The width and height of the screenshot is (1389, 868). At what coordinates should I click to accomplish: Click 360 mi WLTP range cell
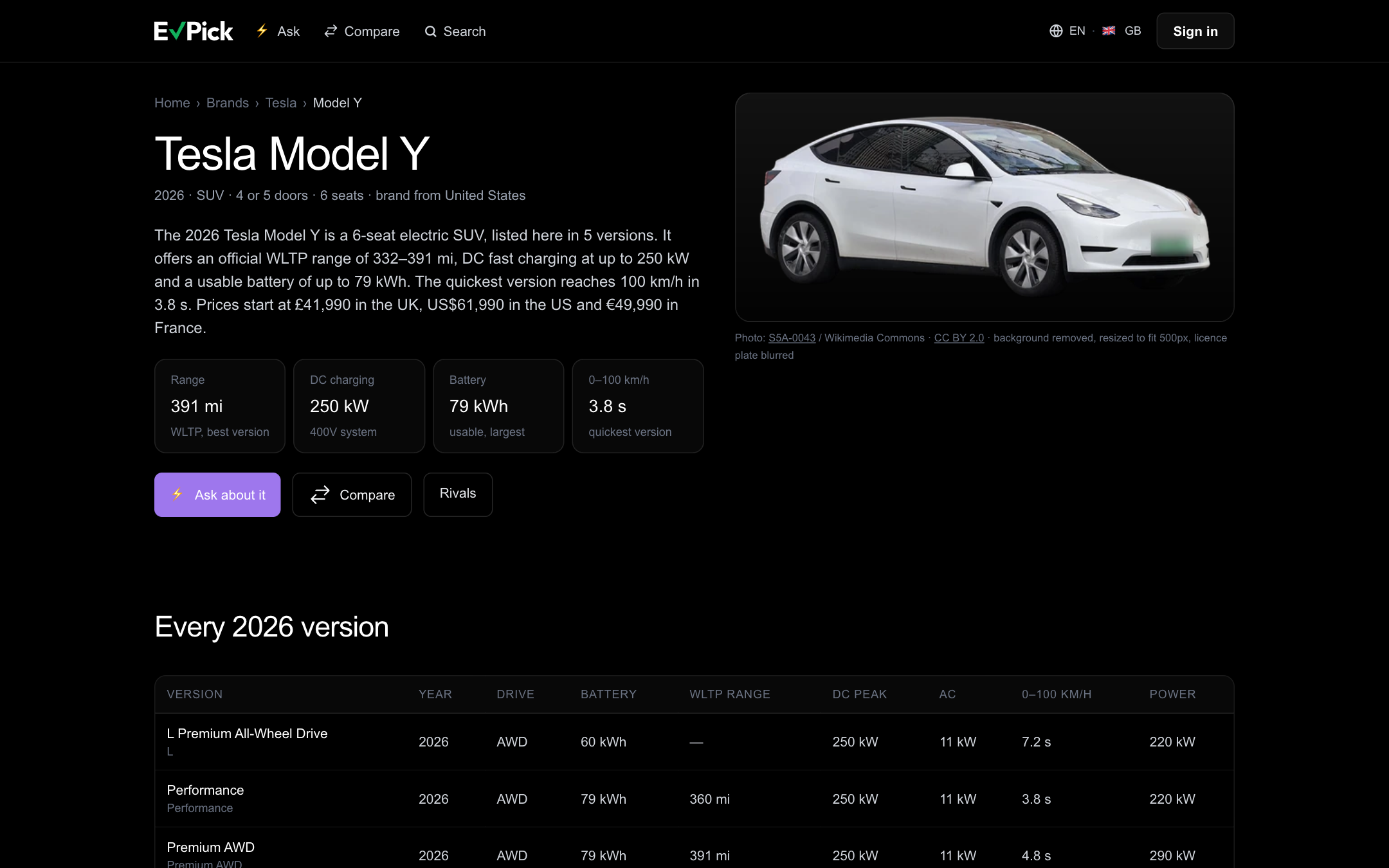[709, 799]
